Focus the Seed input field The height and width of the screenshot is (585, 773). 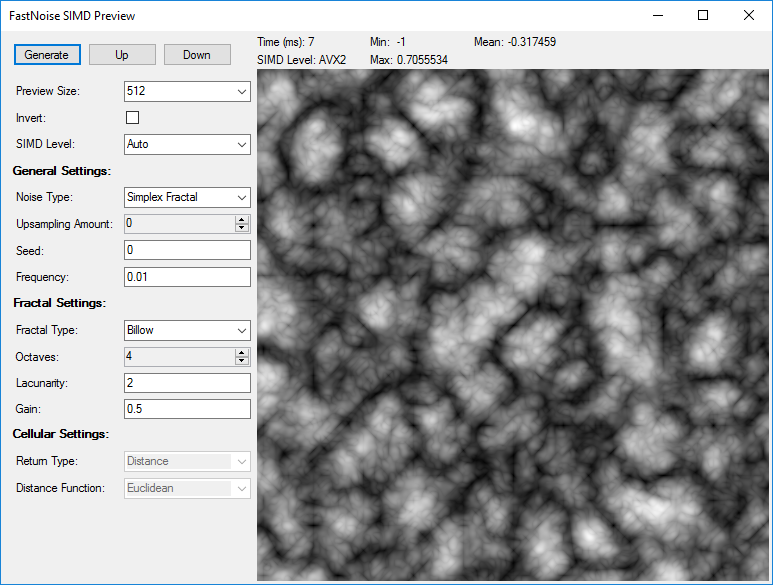(x=187, y=250)
